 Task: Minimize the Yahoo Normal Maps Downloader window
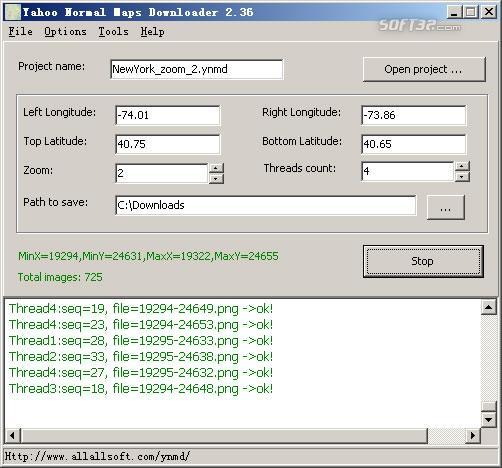pyautogui.click(x=454, y=13)
